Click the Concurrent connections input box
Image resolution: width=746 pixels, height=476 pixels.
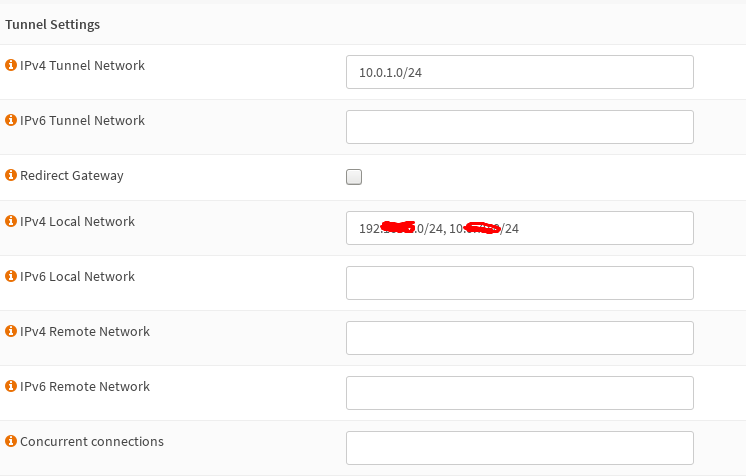pyautogui.click(x=519, y=448)
